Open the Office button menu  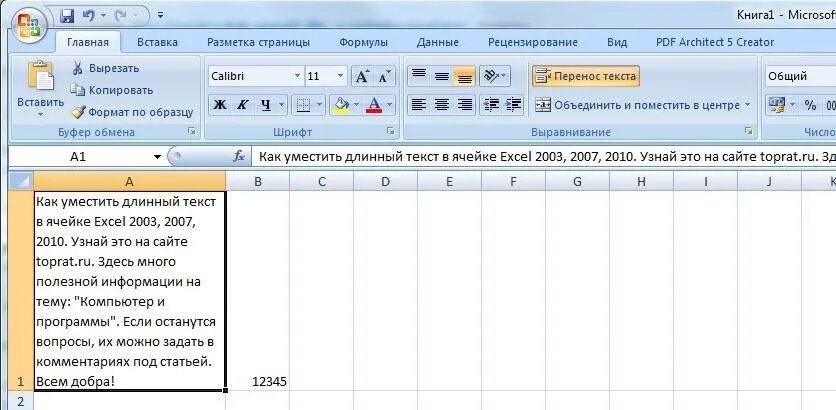(29, 26)
